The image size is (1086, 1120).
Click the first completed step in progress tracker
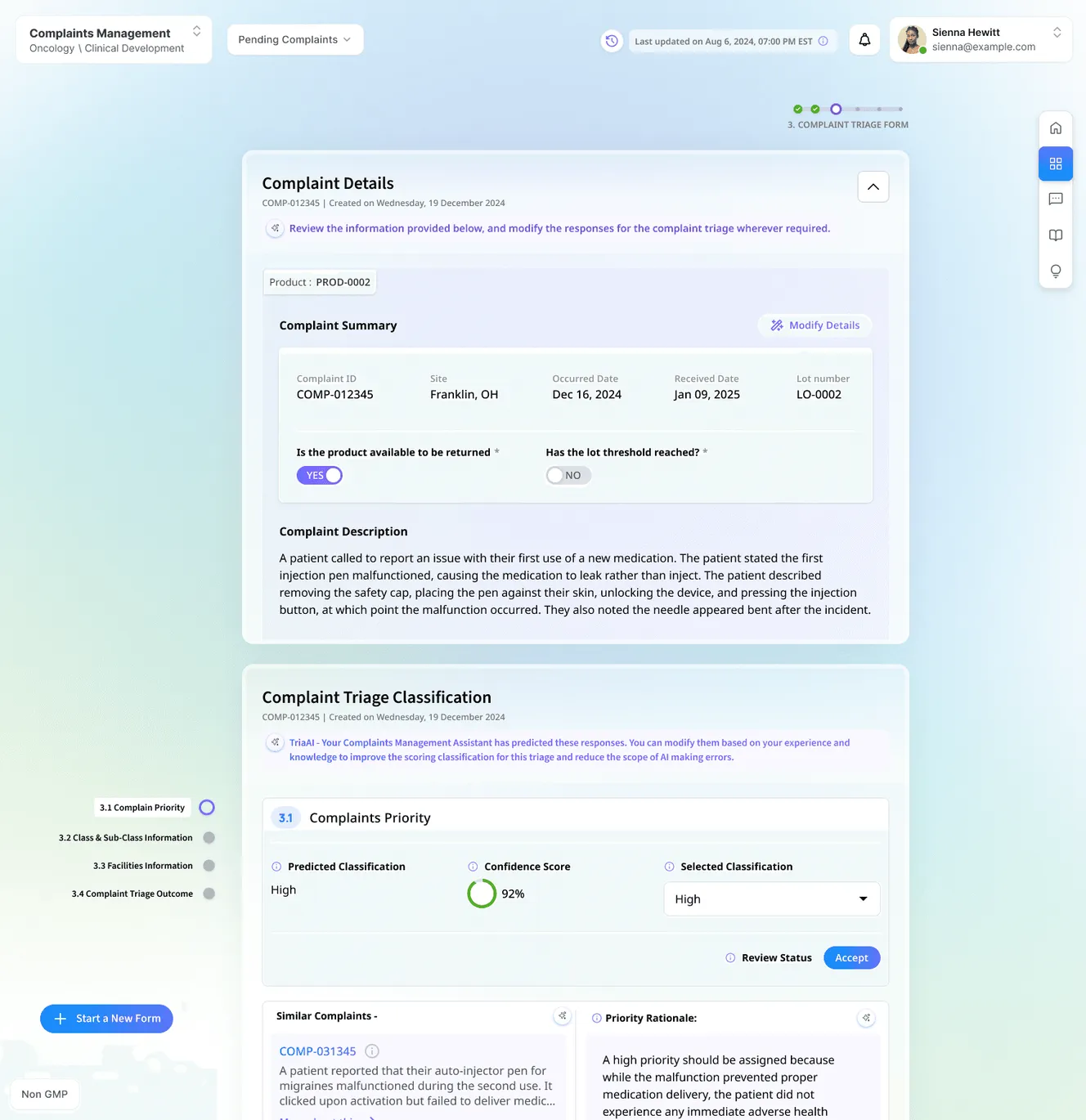click(797, 109)
